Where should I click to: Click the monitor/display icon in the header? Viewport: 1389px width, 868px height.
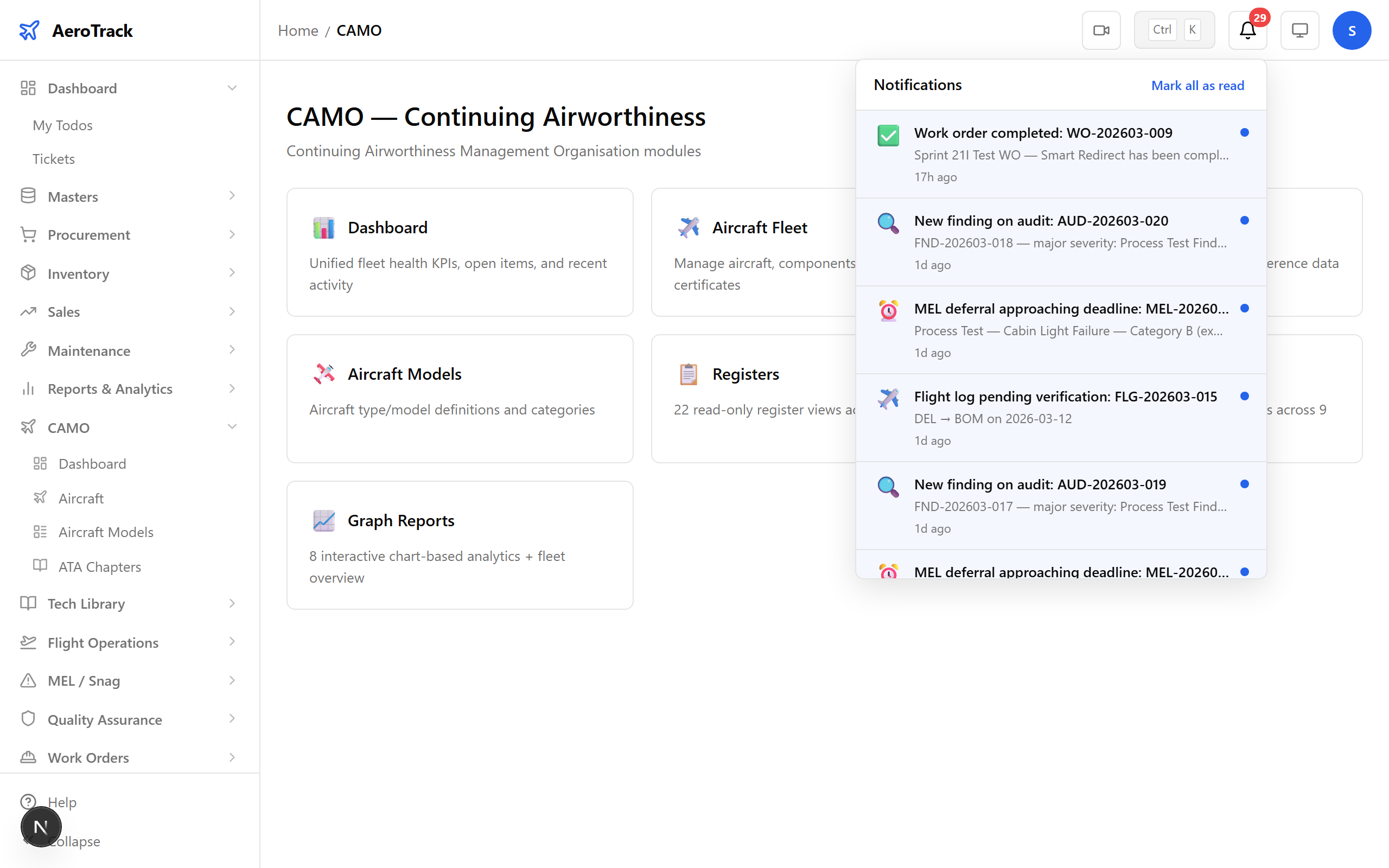click(x=1299, y=30)
